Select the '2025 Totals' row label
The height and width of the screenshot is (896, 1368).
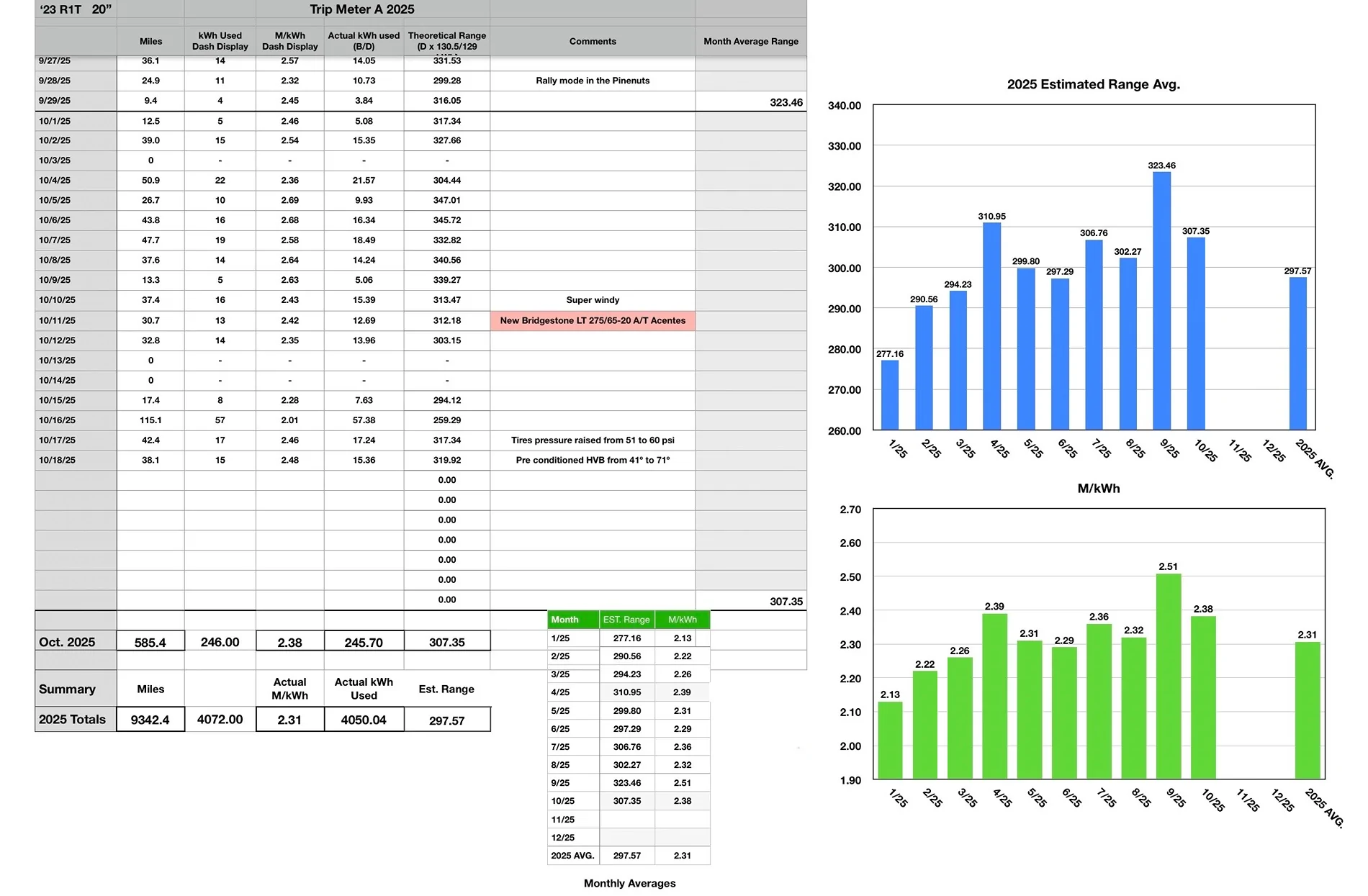point(76,719)
